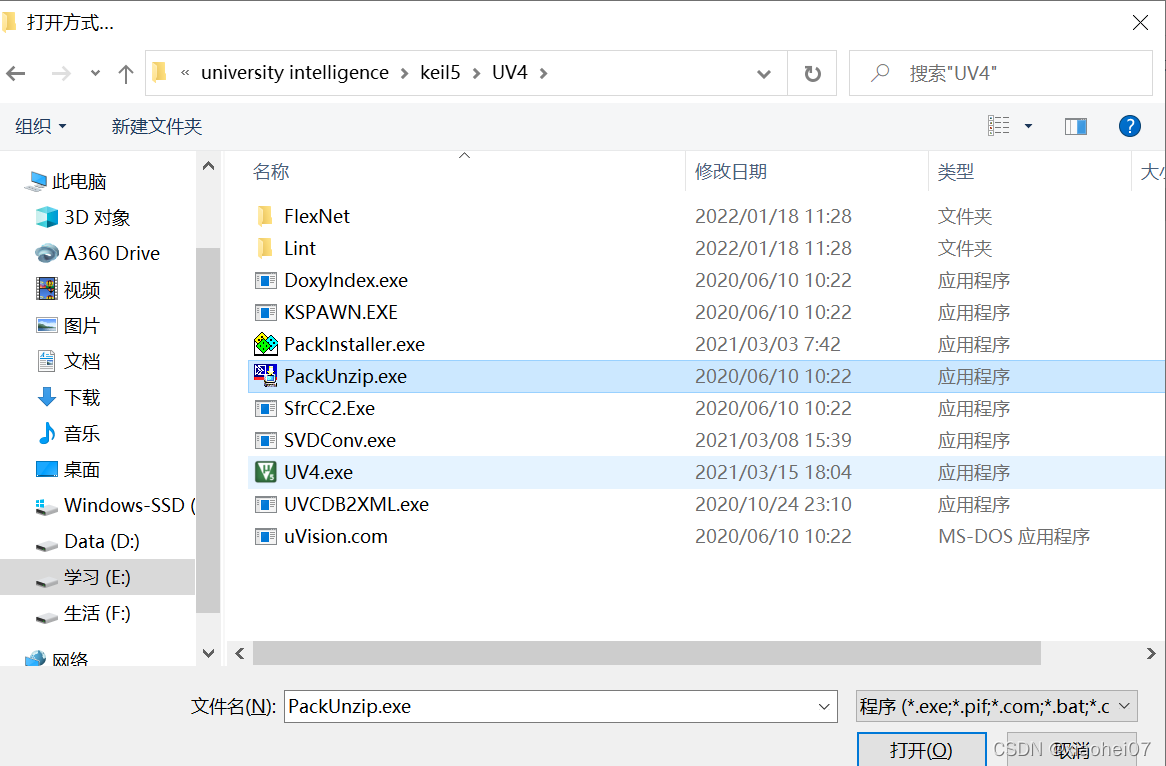Image resolution: width=1166 pixels, height=766 pixels.
Task: Click the Back navigation arrow
Action: coord(16,74)
